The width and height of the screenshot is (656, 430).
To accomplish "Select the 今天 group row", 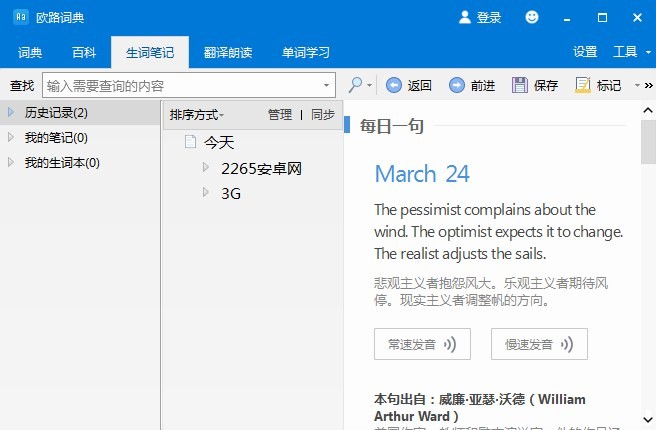I will 219,142.
